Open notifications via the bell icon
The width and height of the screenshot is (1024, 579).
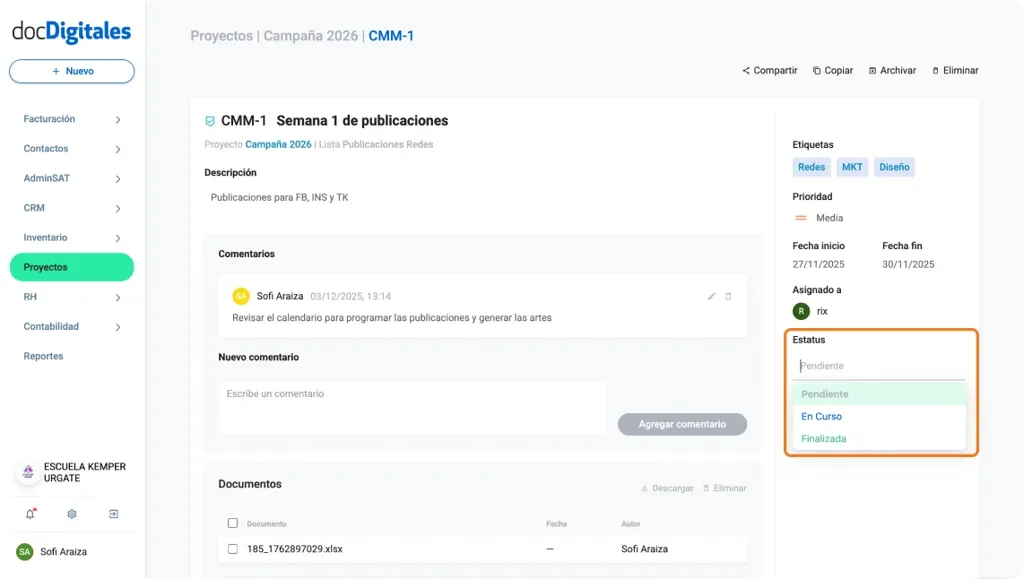(28, 513)
